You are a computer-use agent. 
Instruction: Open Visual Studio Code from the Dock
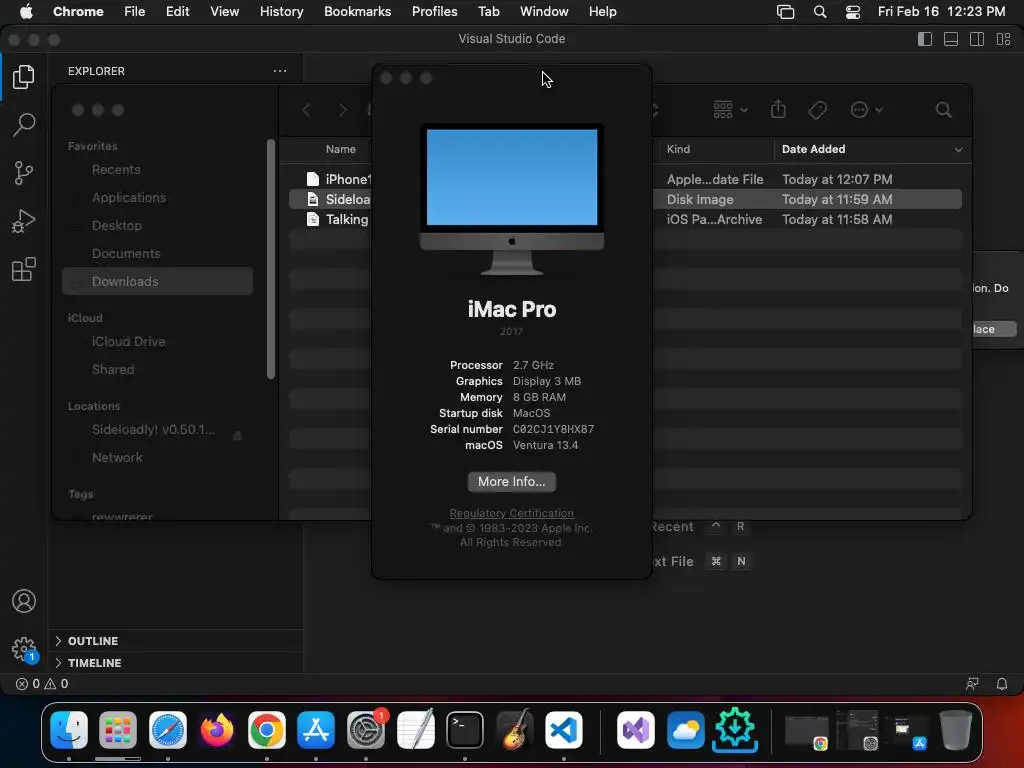564,730
